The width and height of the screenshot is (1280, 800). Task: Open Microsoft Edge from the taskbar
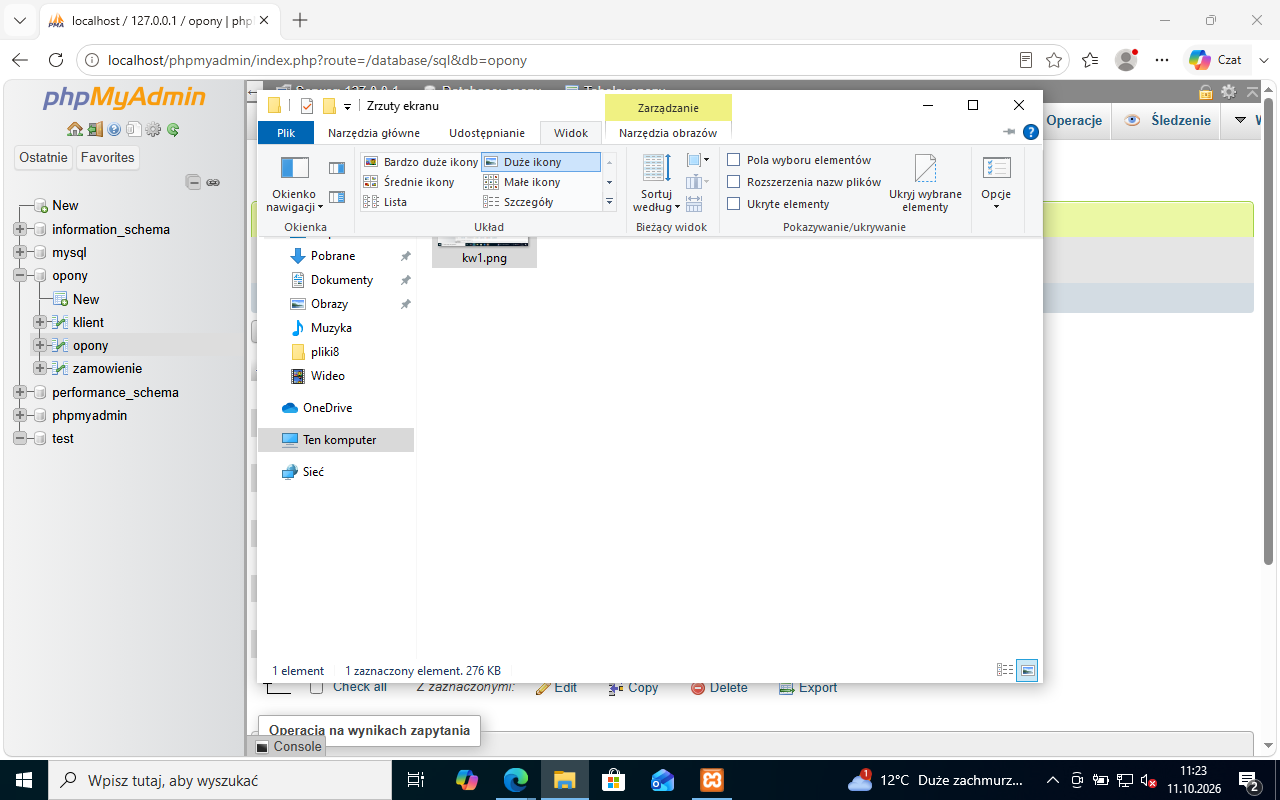click(x=516, y=780)
